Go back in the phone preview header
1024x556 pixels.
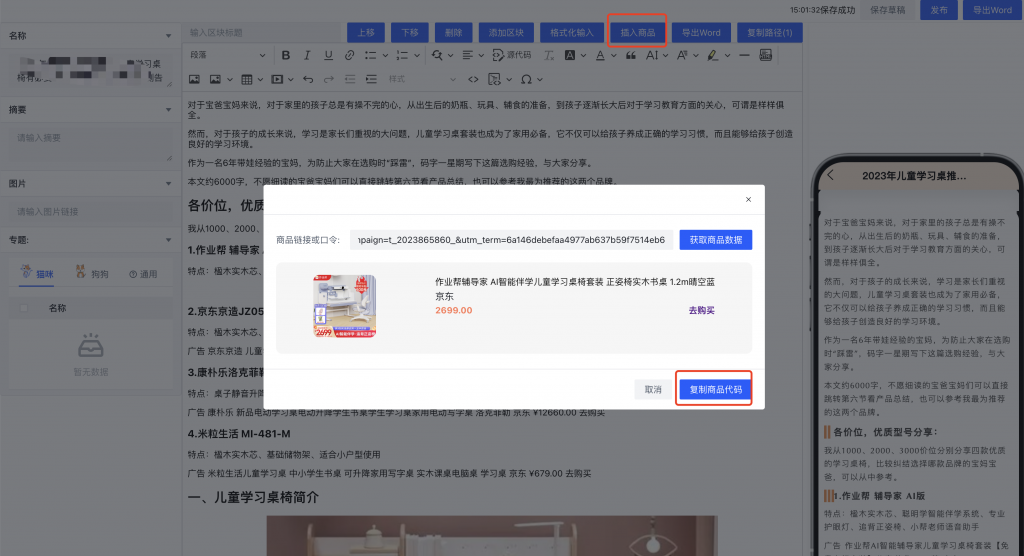831,175
